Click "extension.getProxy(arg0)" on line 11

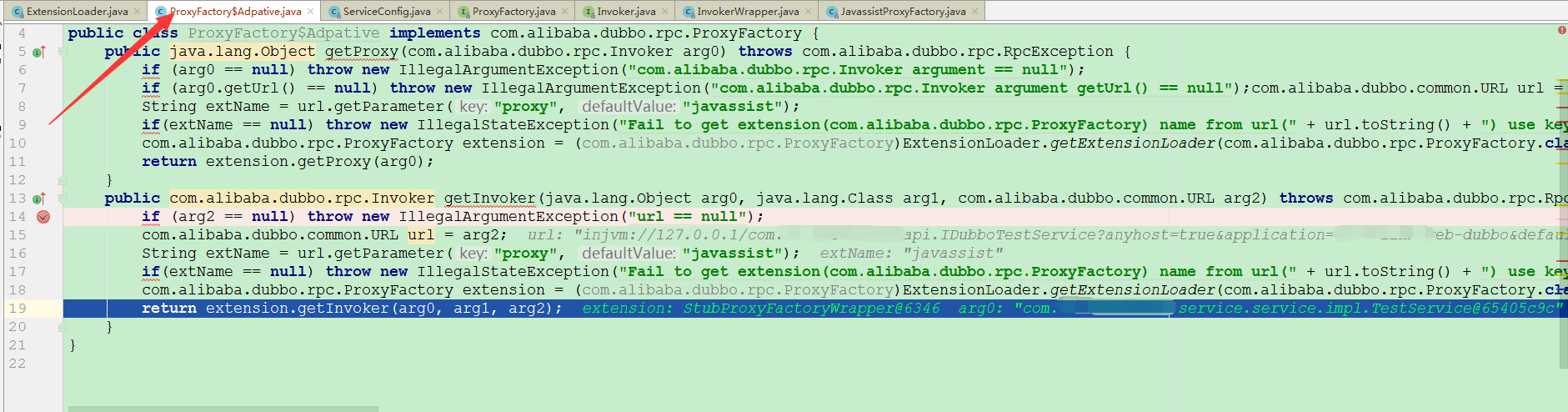pos(315,162)
